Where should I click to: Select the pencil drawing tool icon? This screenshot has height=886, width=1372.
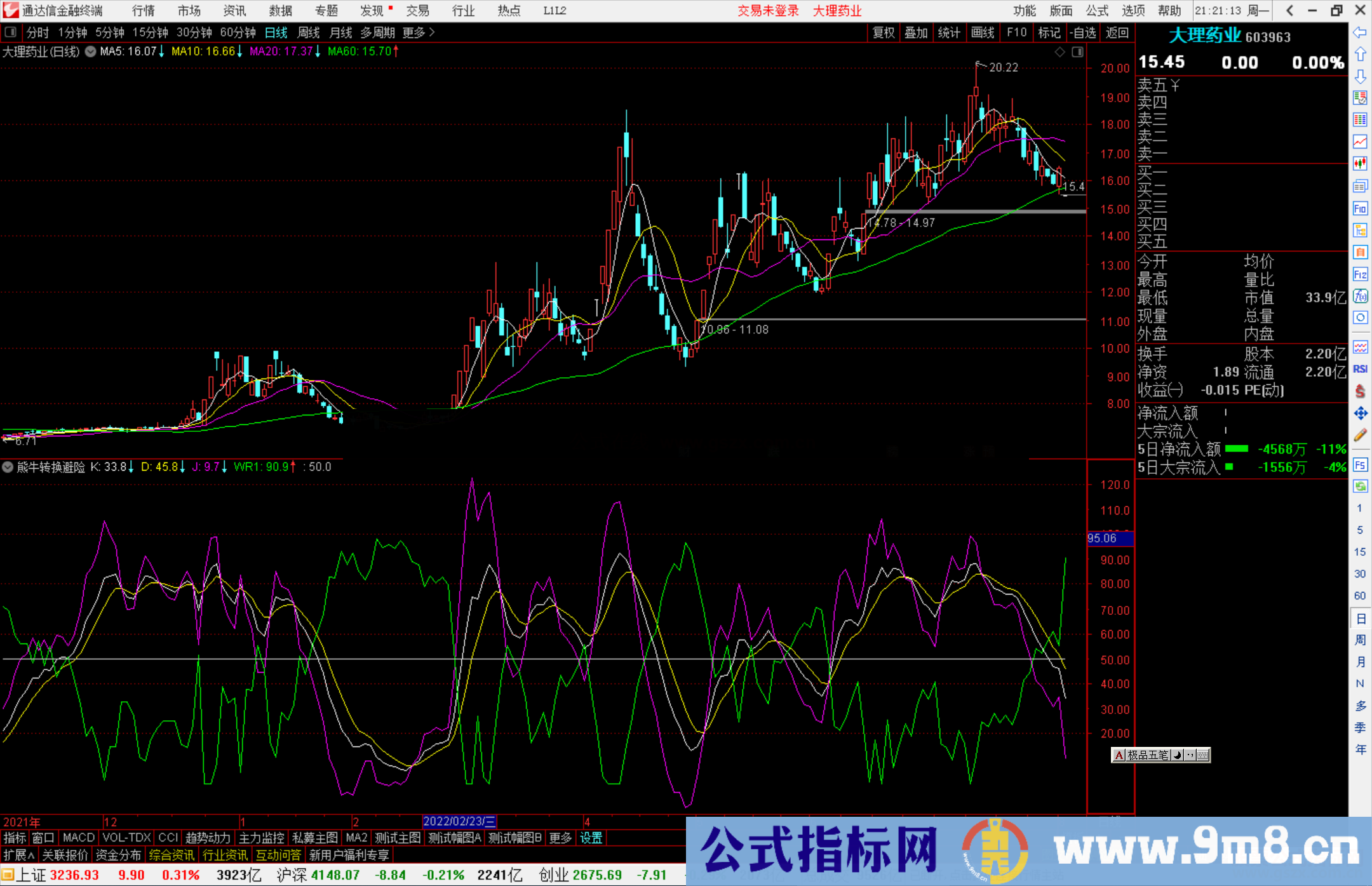point(1360,435)
